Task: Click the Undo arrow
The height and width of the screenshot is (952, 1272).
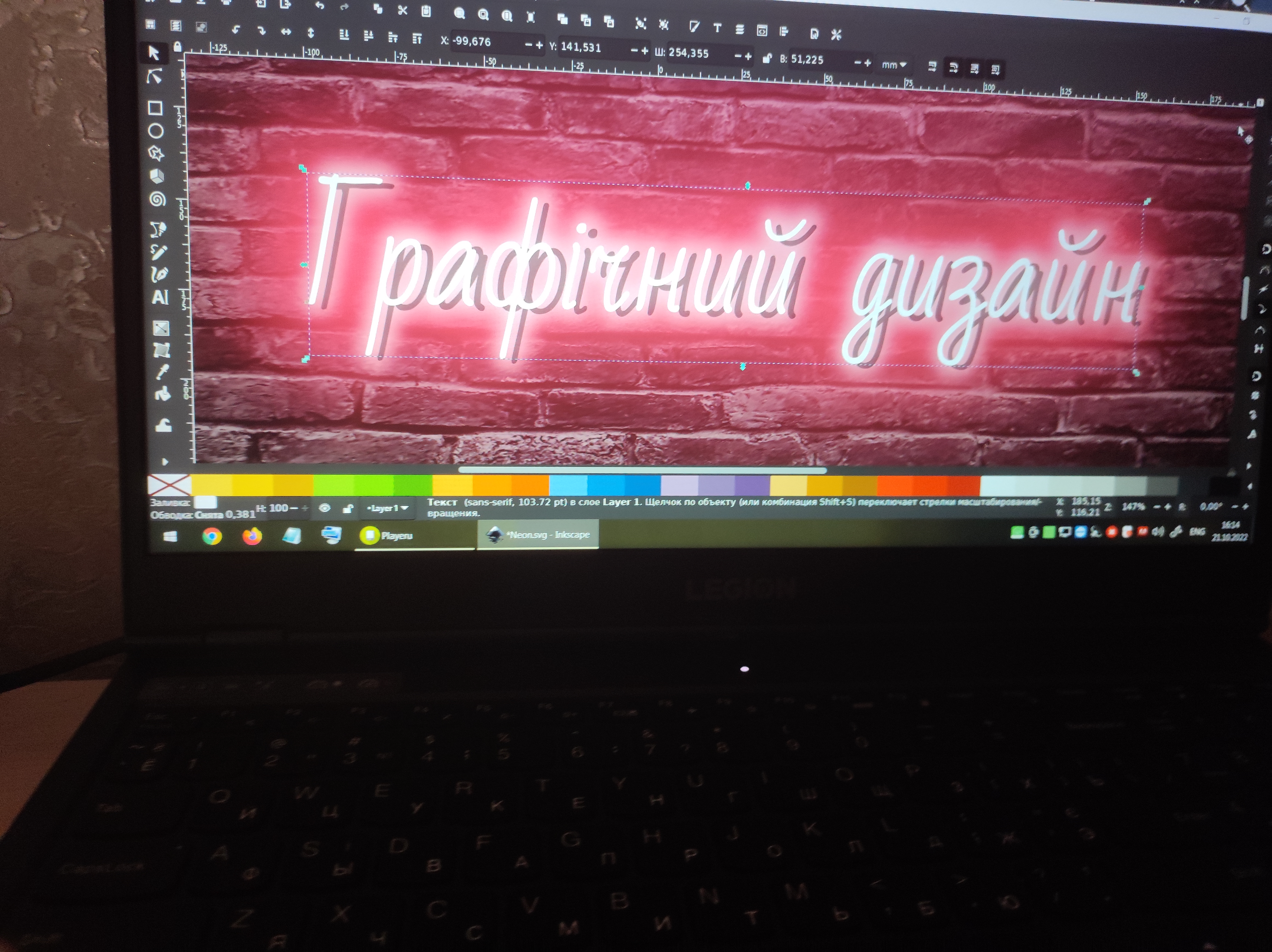Action: coord(320,6)
